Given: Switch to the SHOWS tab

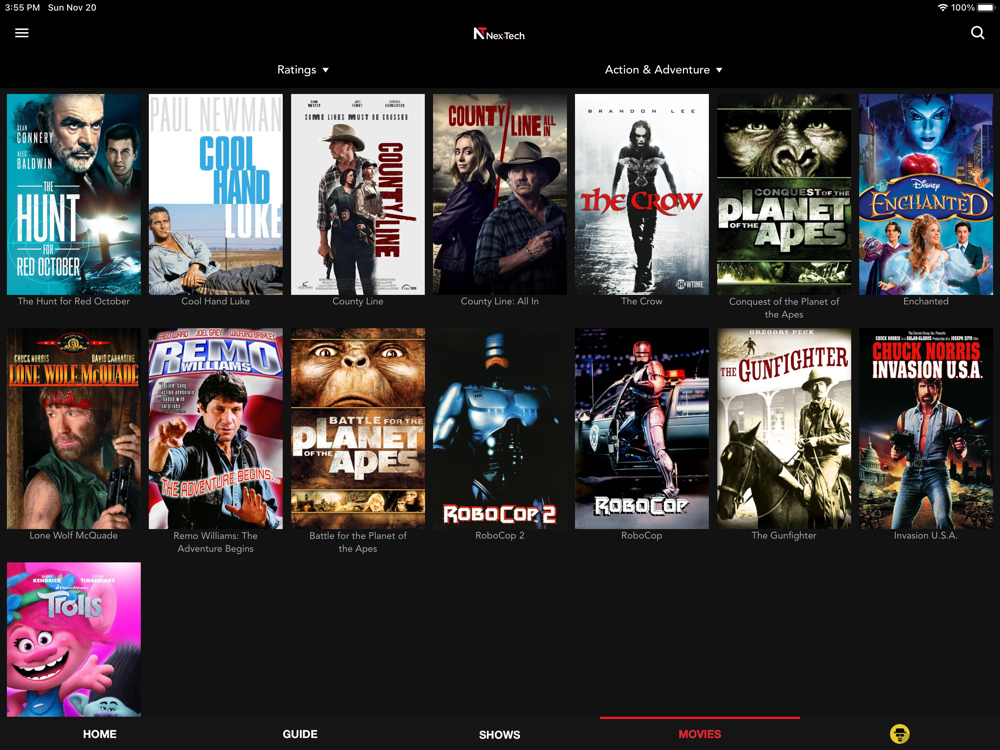Looking at the screenshot, I should (x=499, y=735).
